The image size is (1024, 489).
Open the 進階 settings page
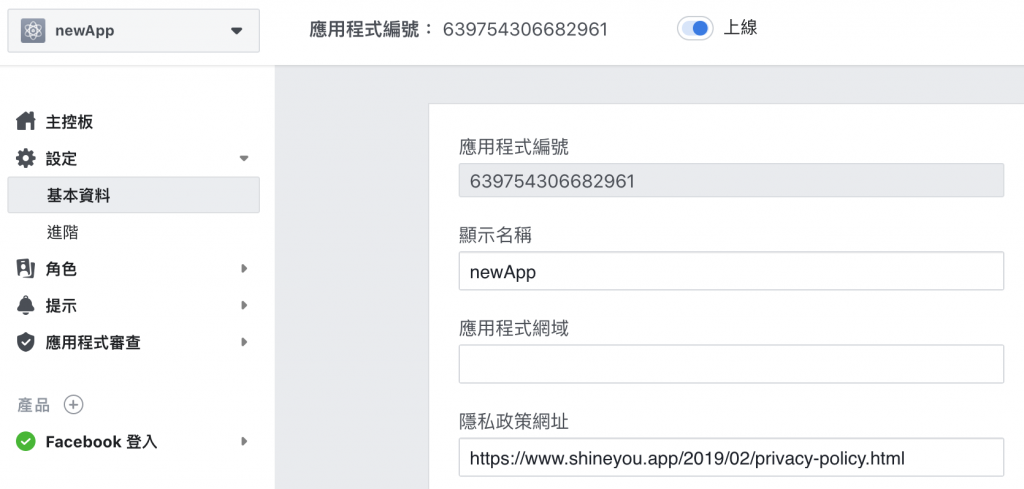[62, 232]
